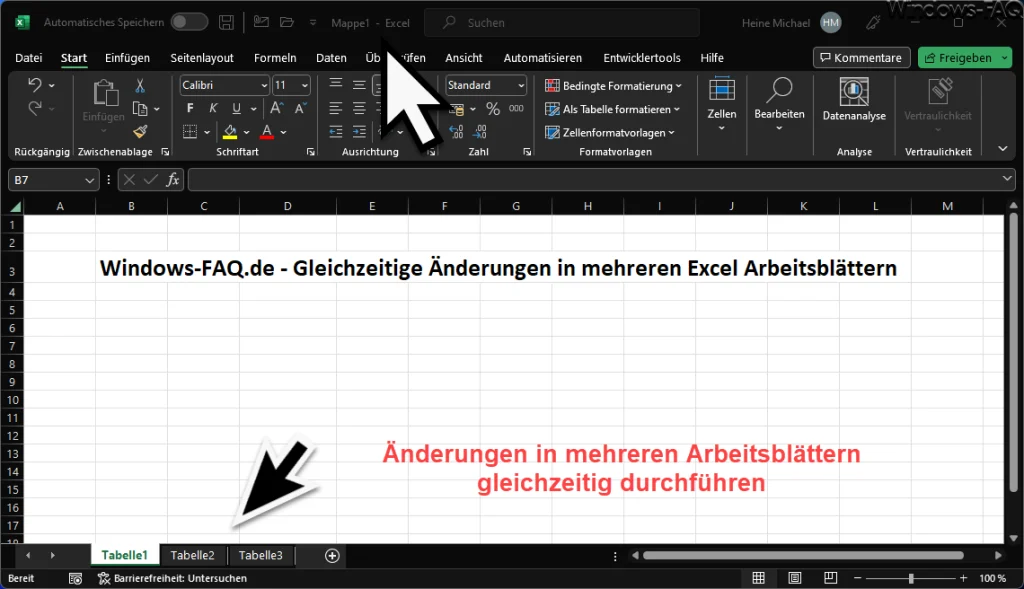Open the fill color dropdown arrow
Viewport: 1024px width, 589px height.
[x=246, y=133]
